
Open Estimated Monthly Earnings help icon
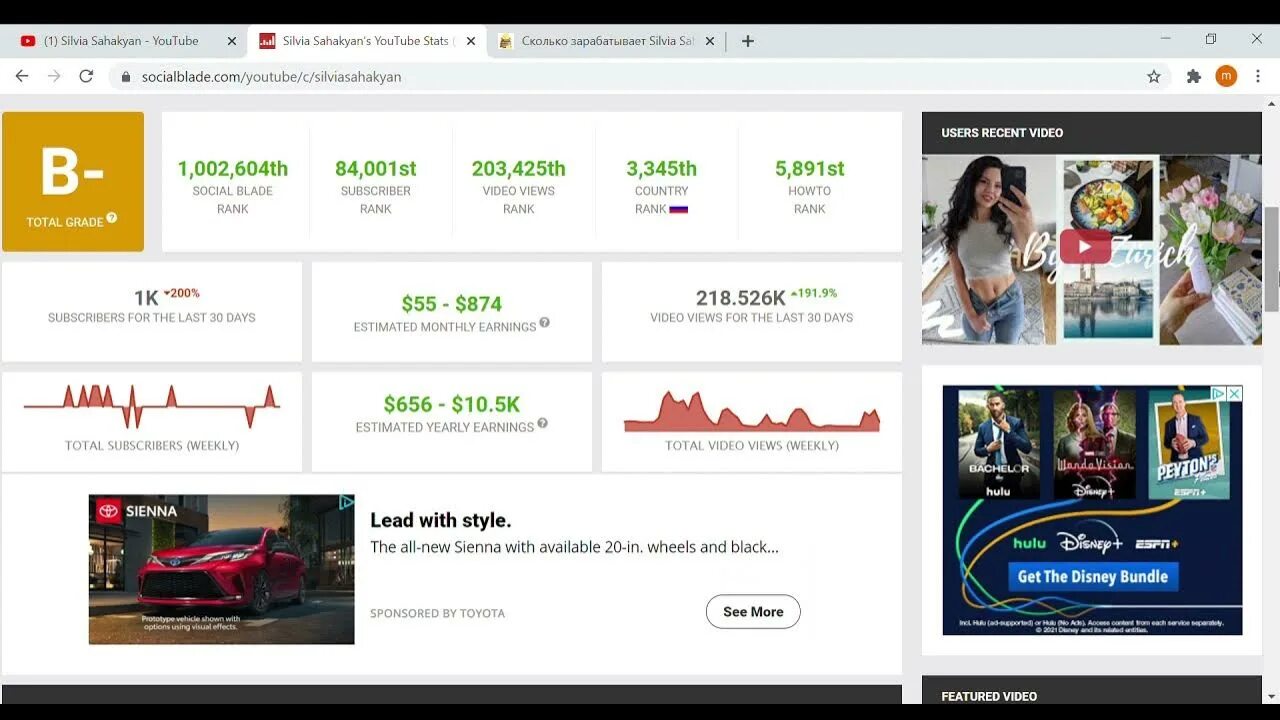(545, 322)
